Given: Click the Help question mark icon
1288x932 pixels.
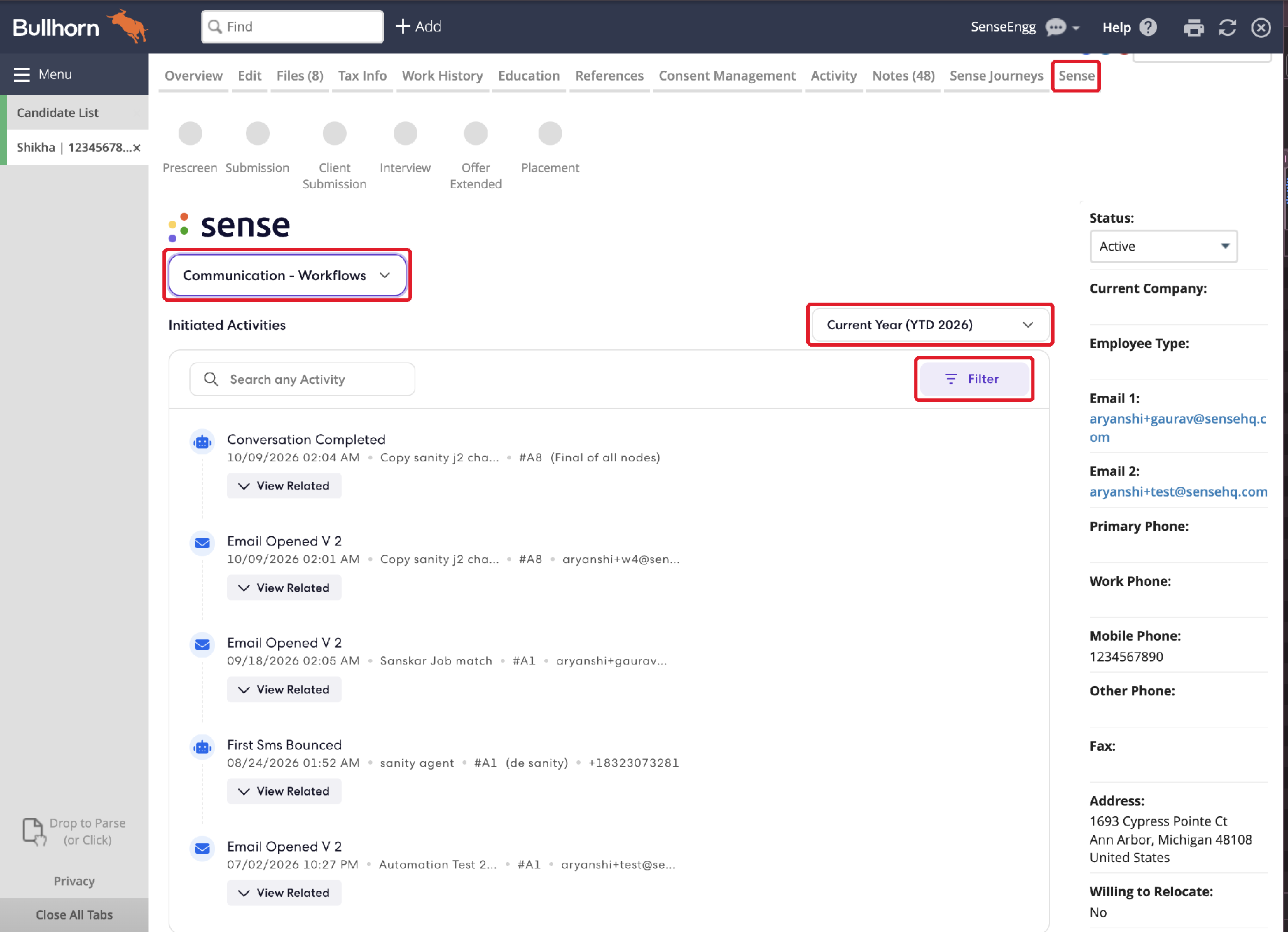Looking at the screenshot, I should 1148,27.
